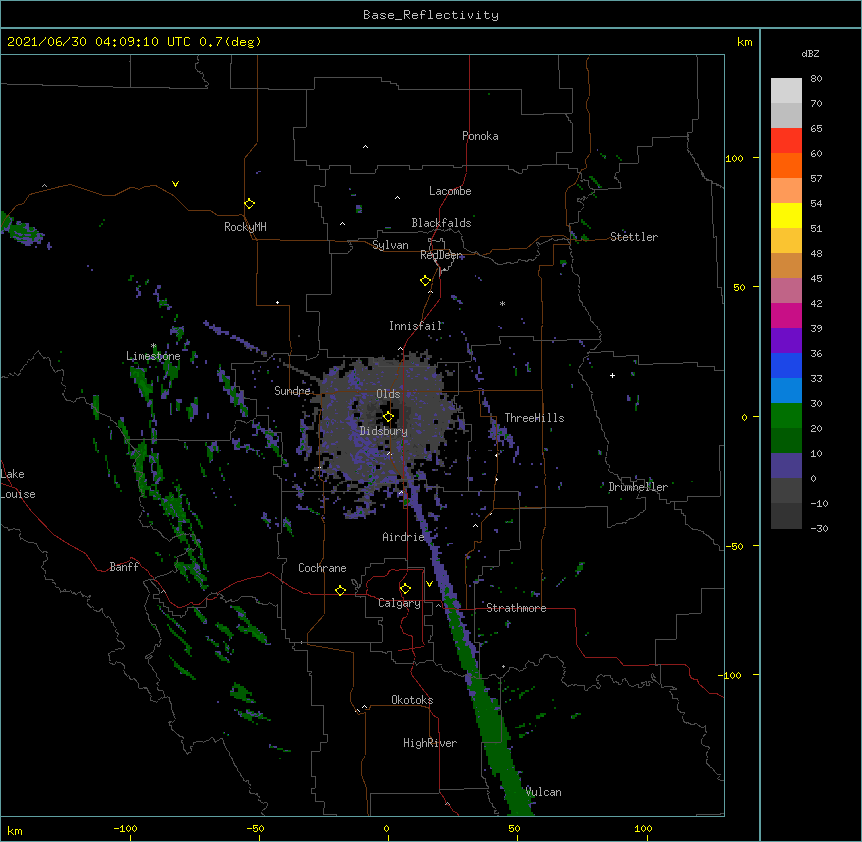The image size is (862, 842).
Task: Click the -50 tick label on right axis
Action: click(734, 546)
